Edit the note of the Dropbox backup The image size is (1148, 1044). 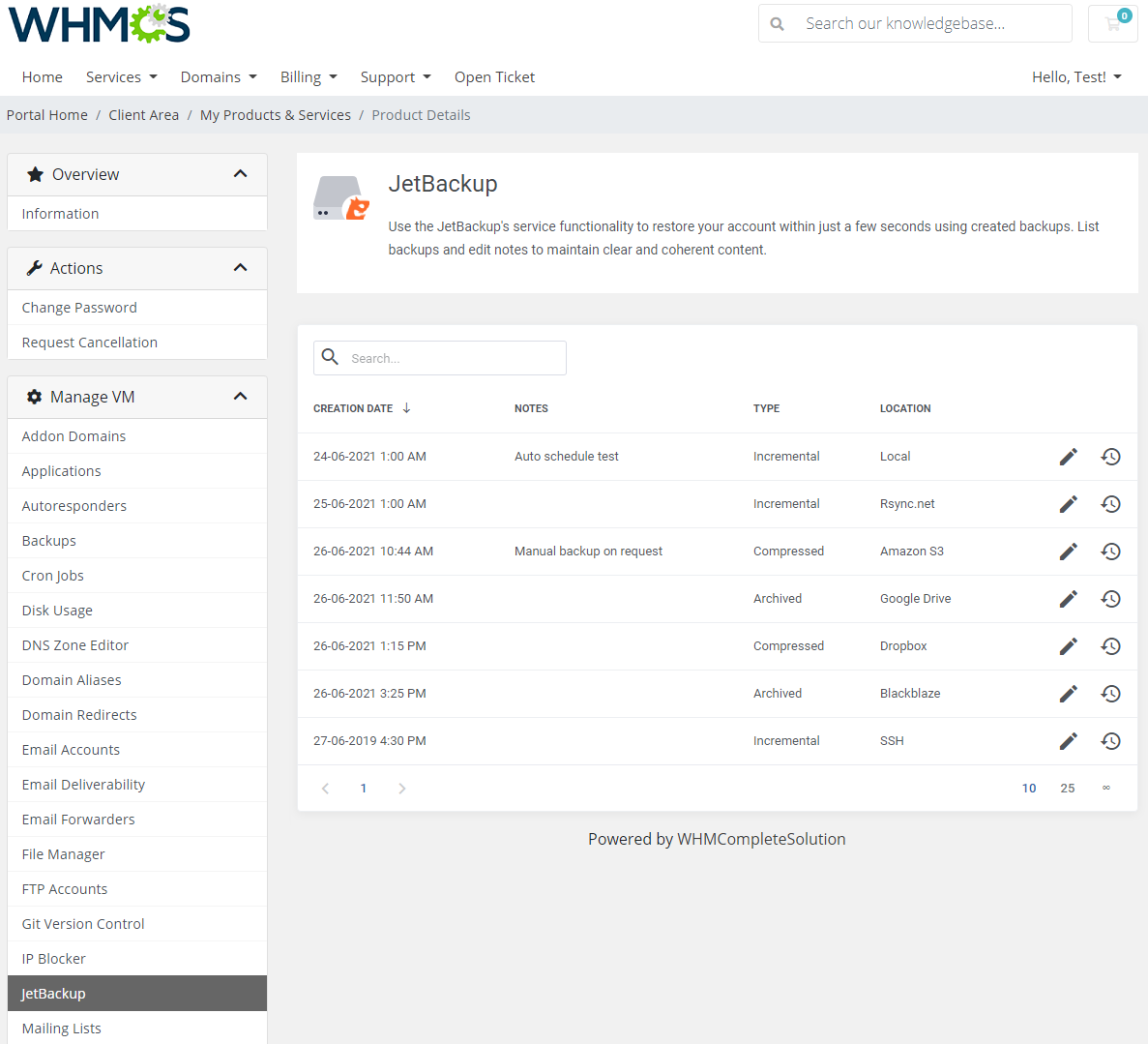point(1068,645)
